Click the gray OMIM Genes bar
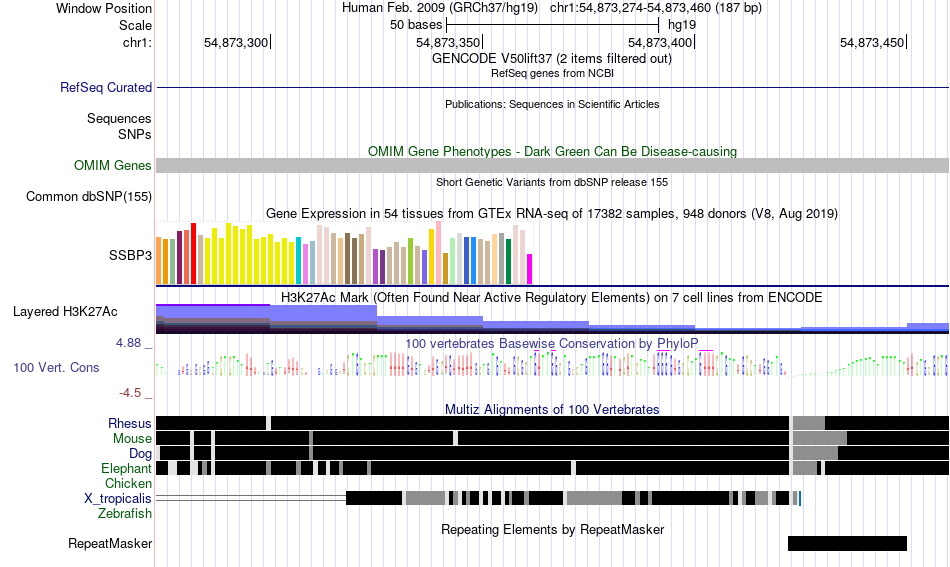Screen dimensions: 950x567 [x=552, y=165]
